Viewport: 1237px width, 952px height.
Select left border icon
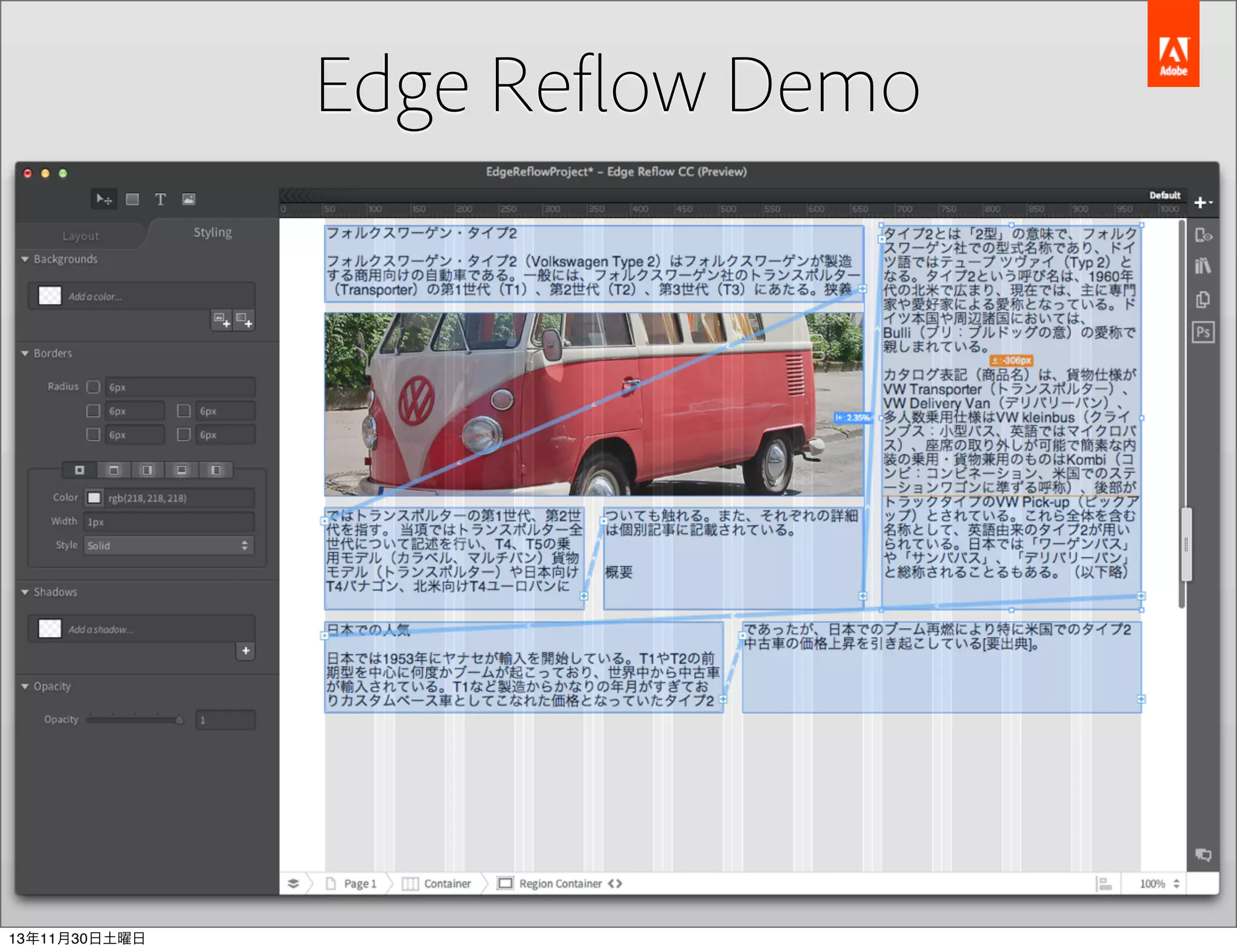click(216, 470)
